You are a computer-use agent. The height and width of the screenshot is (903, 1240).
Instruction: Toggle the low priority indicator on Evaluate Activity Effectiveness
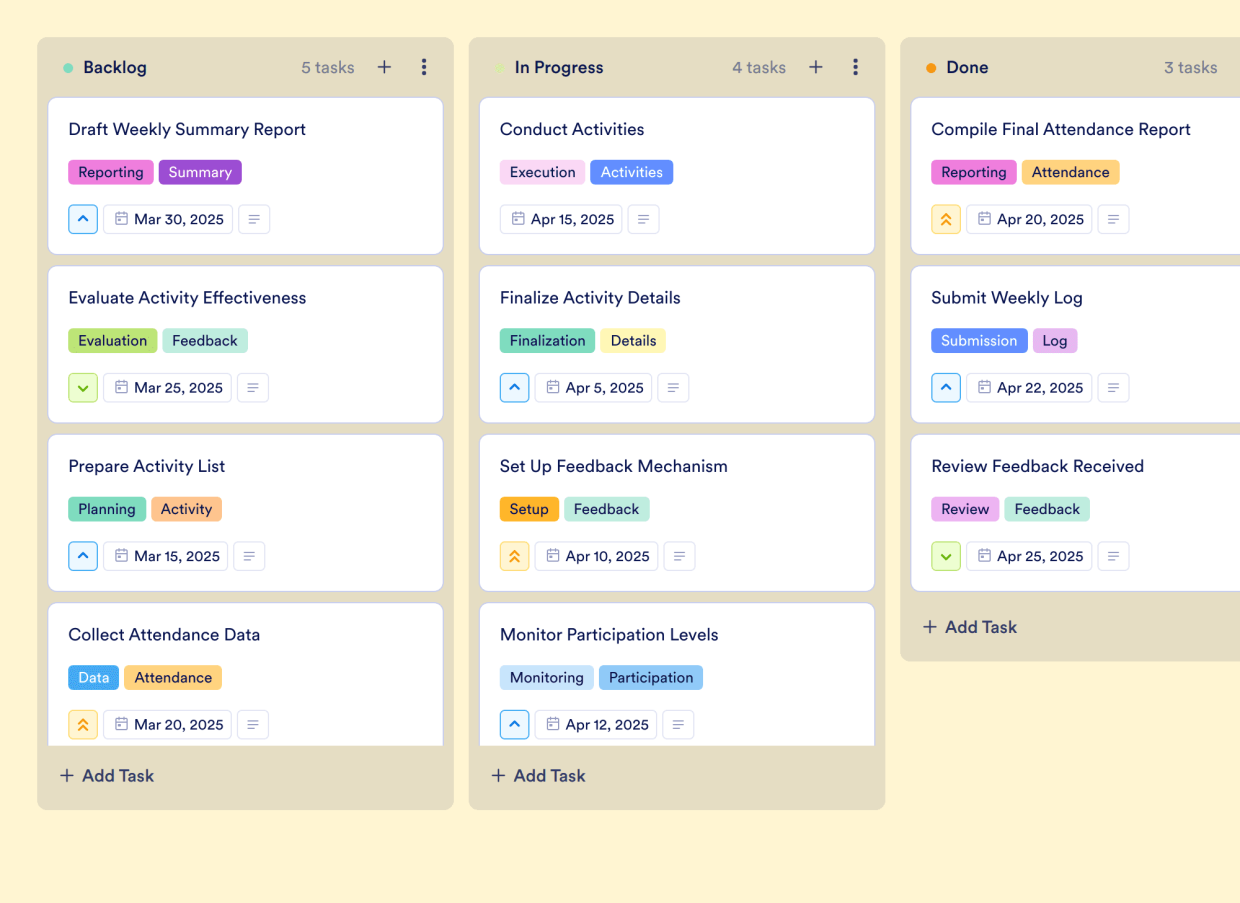click(83, 387)
